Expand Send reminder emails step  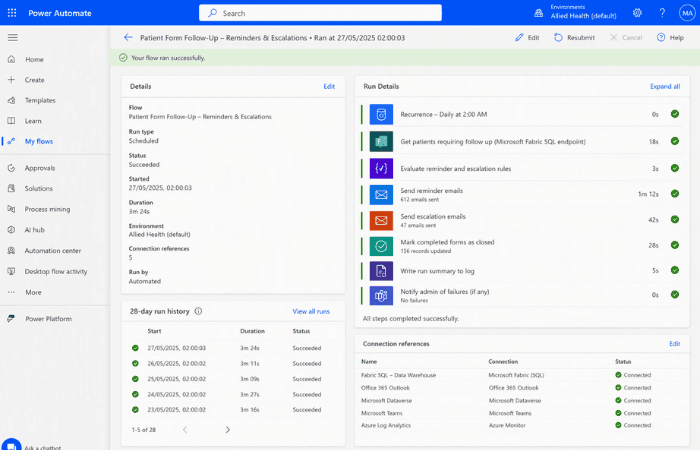(x=521, y=194)
